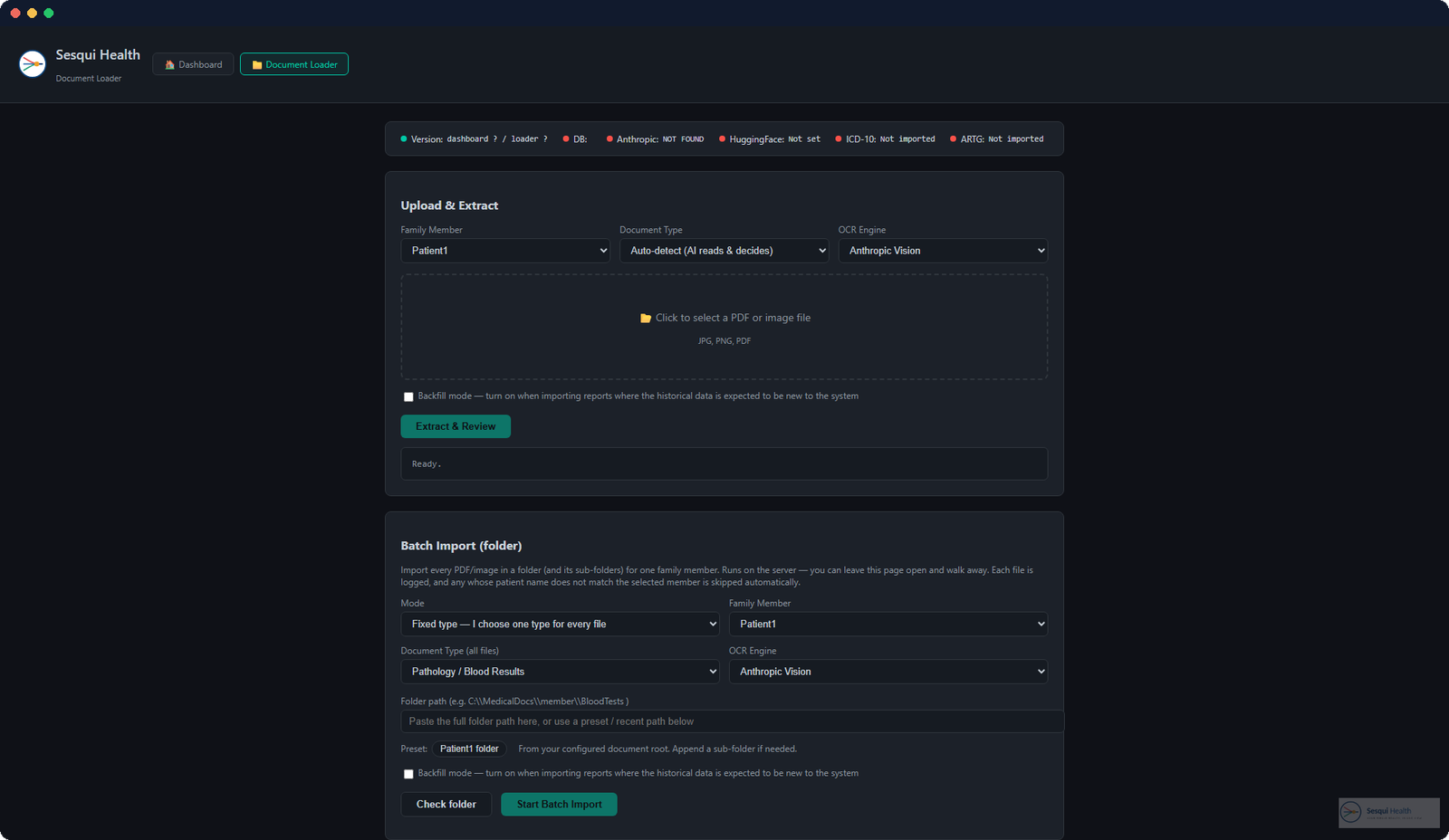Click the JPG, PNG, PDF format hint
Viewport: 1449px width, 840px height.
click(x=724, y=341)
